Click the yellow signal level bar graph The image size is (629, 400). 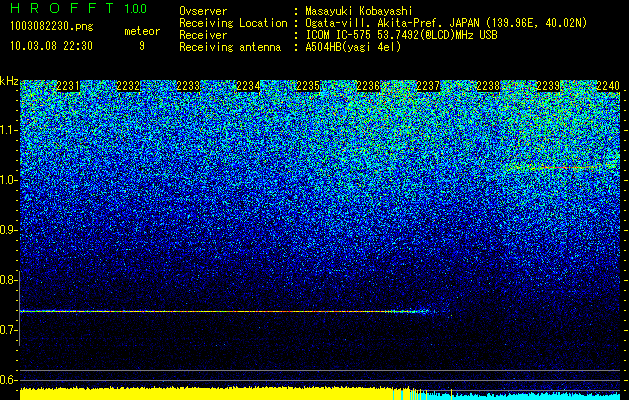click(209, 394)
